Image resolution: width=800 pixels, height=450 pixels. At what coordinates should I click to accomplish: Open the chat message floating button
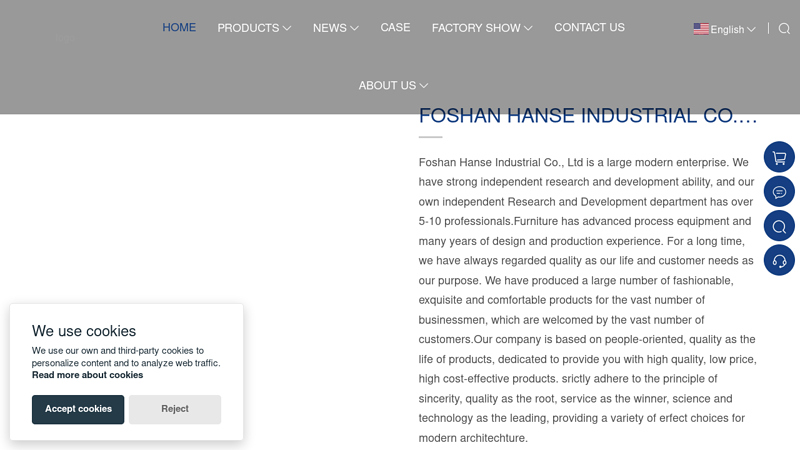click(779, 192)
